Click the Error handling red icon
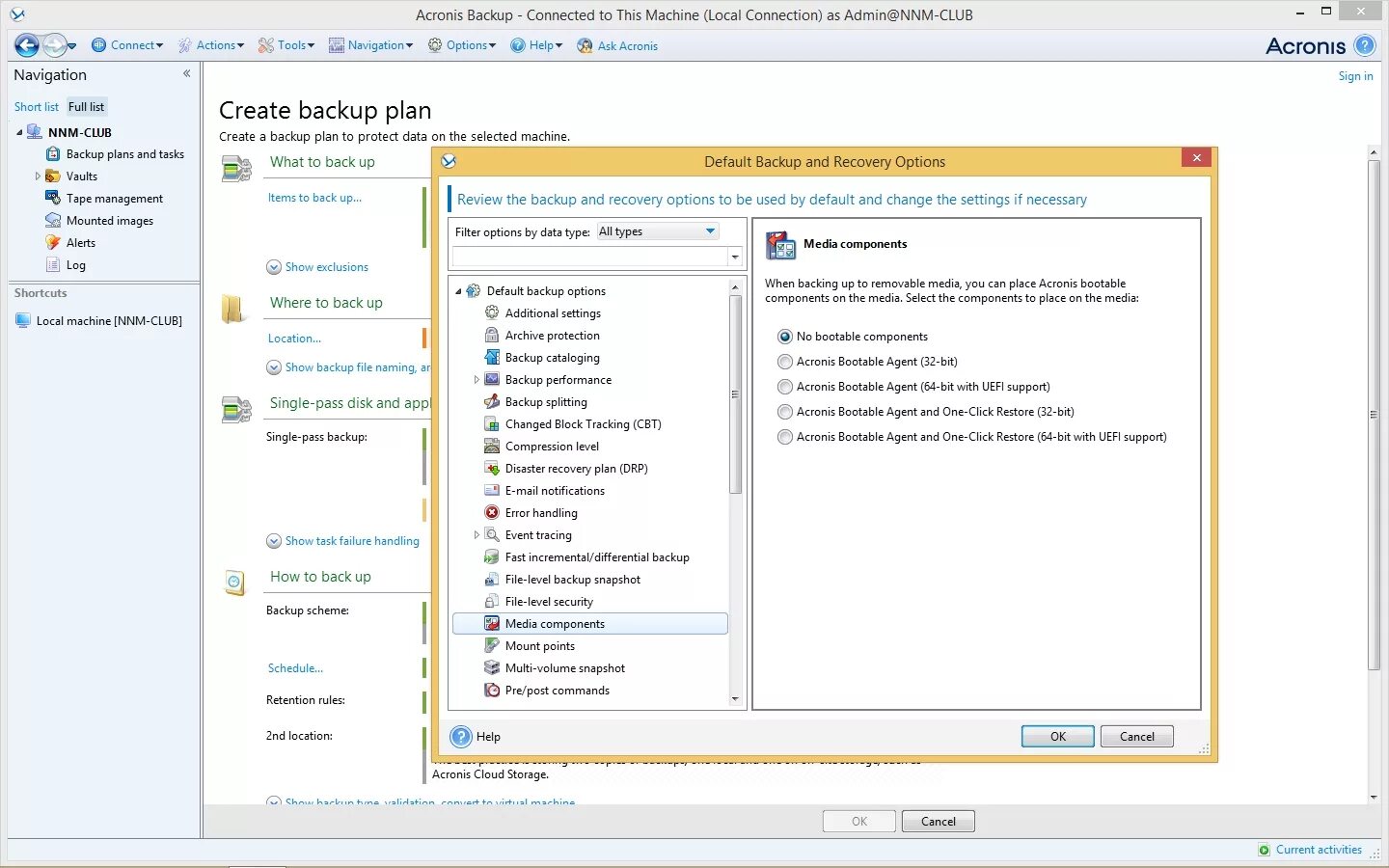 point(492,513)
